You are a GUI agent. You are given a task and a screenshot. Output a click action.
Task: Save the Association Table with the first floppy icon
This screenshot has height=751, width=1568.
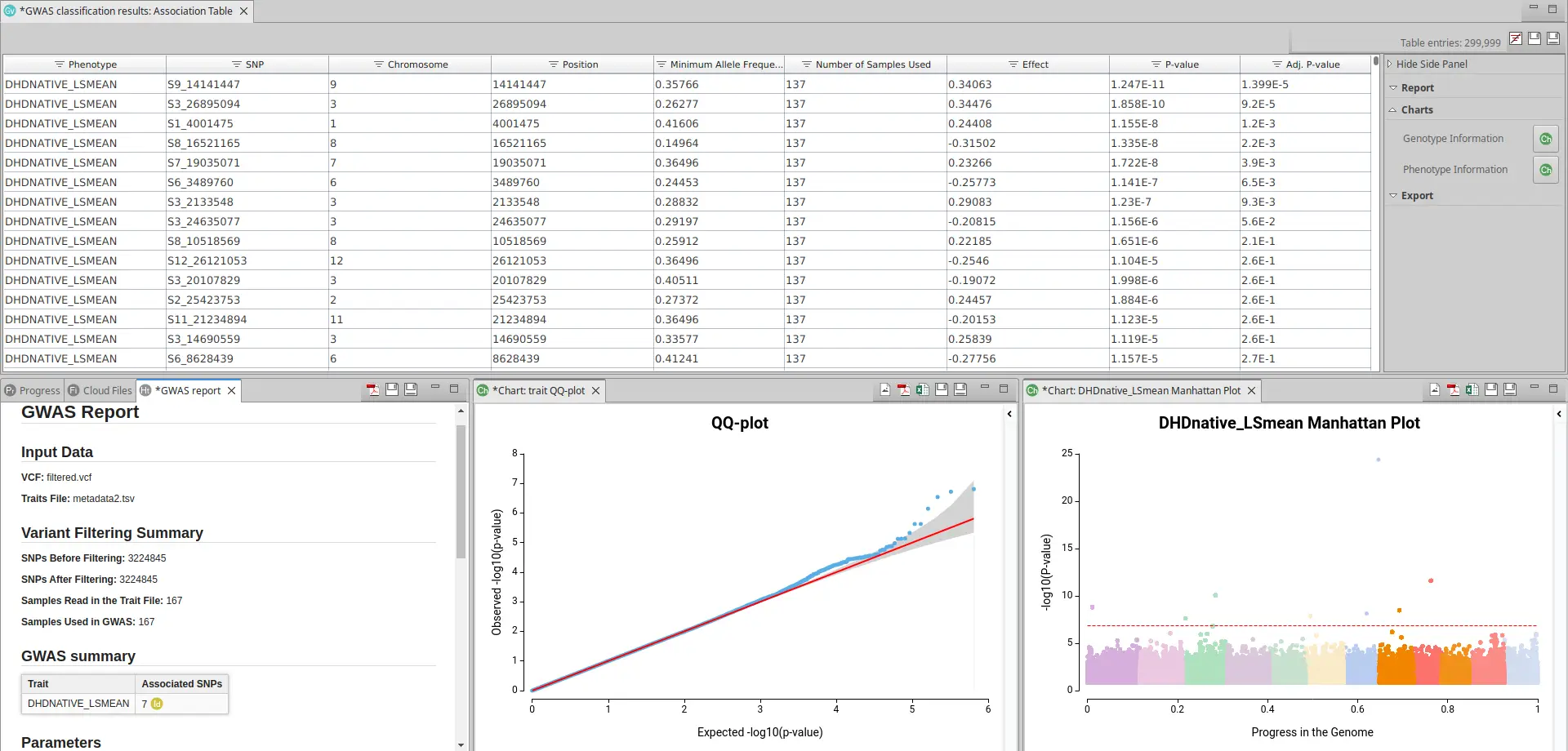(x=1535, y=38)
